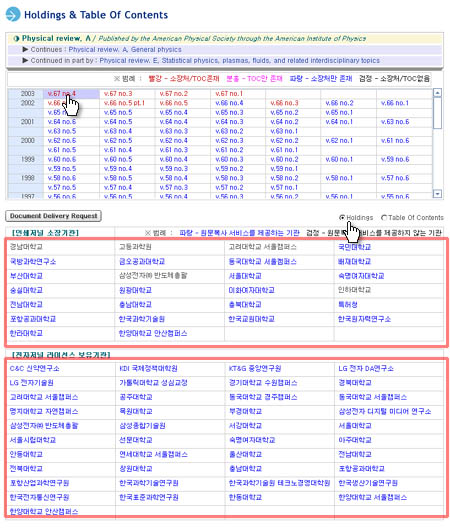Open issue v.62 no.1
This screenshot has width=450, height=529.
[x=339, y=141]
